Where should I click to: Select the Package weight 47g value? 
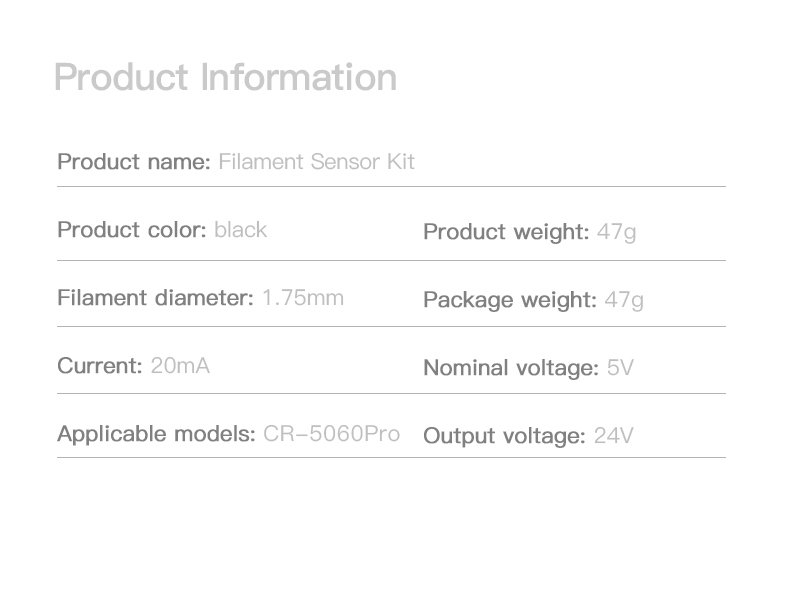(624, 300)
